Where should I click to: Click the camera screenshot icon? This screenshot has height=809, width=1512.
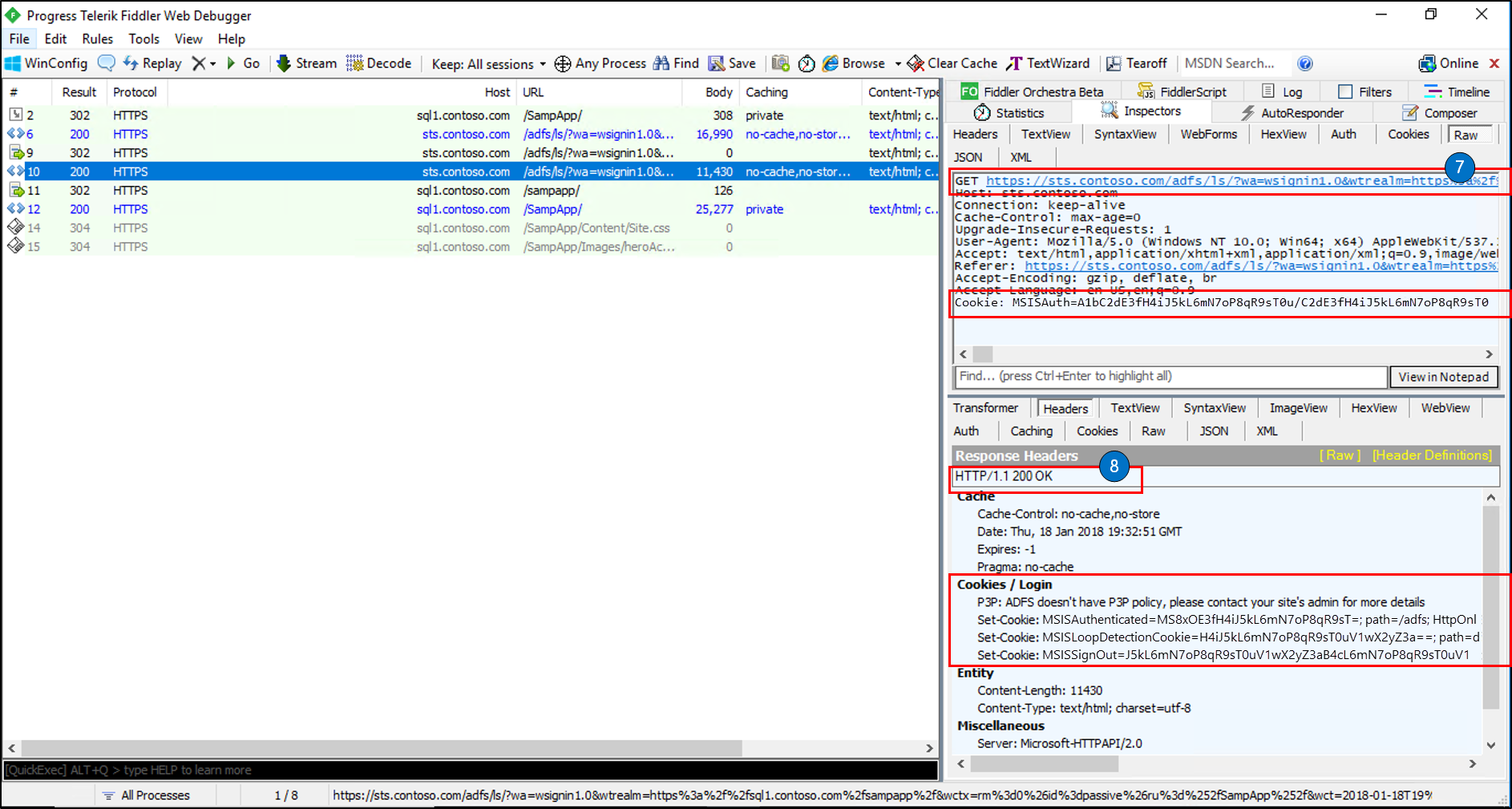coord(780,63)
